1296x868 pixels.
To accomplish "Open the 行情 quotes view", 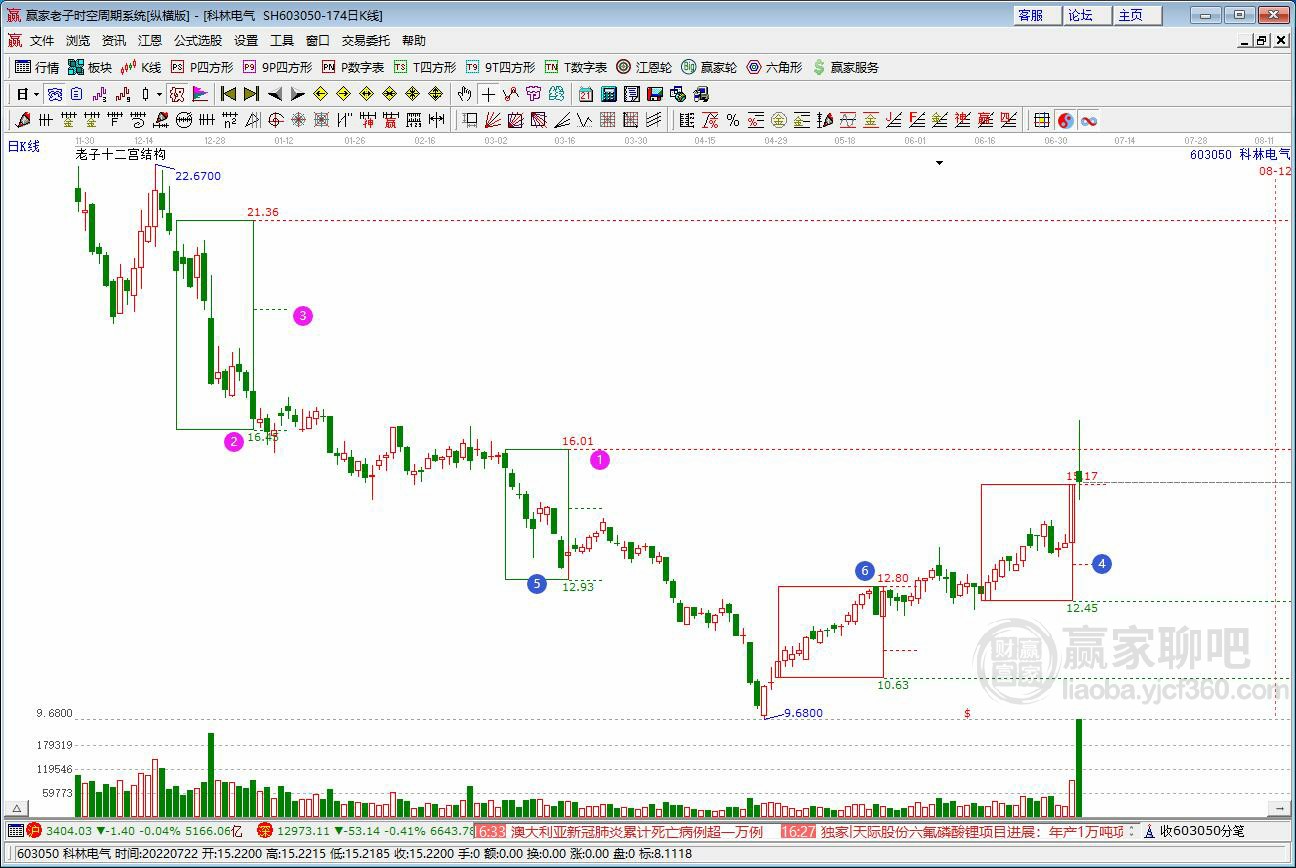I will pos(37,67).
